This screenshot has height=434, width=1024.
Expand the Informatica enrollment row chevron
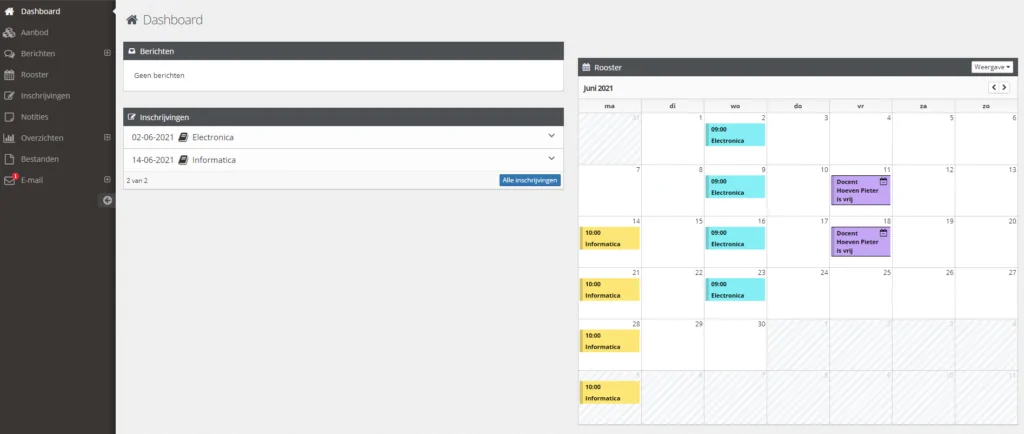tap(551, 158)
